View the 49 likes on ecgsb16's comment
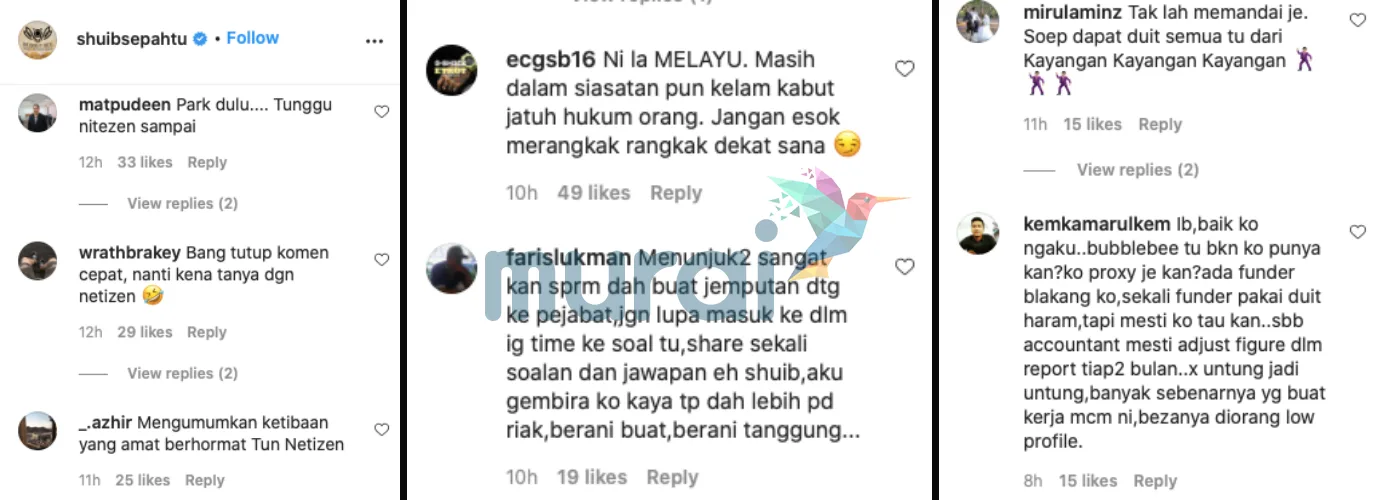Viewport: 1382px width, 500px height. (x=594, y=193)
